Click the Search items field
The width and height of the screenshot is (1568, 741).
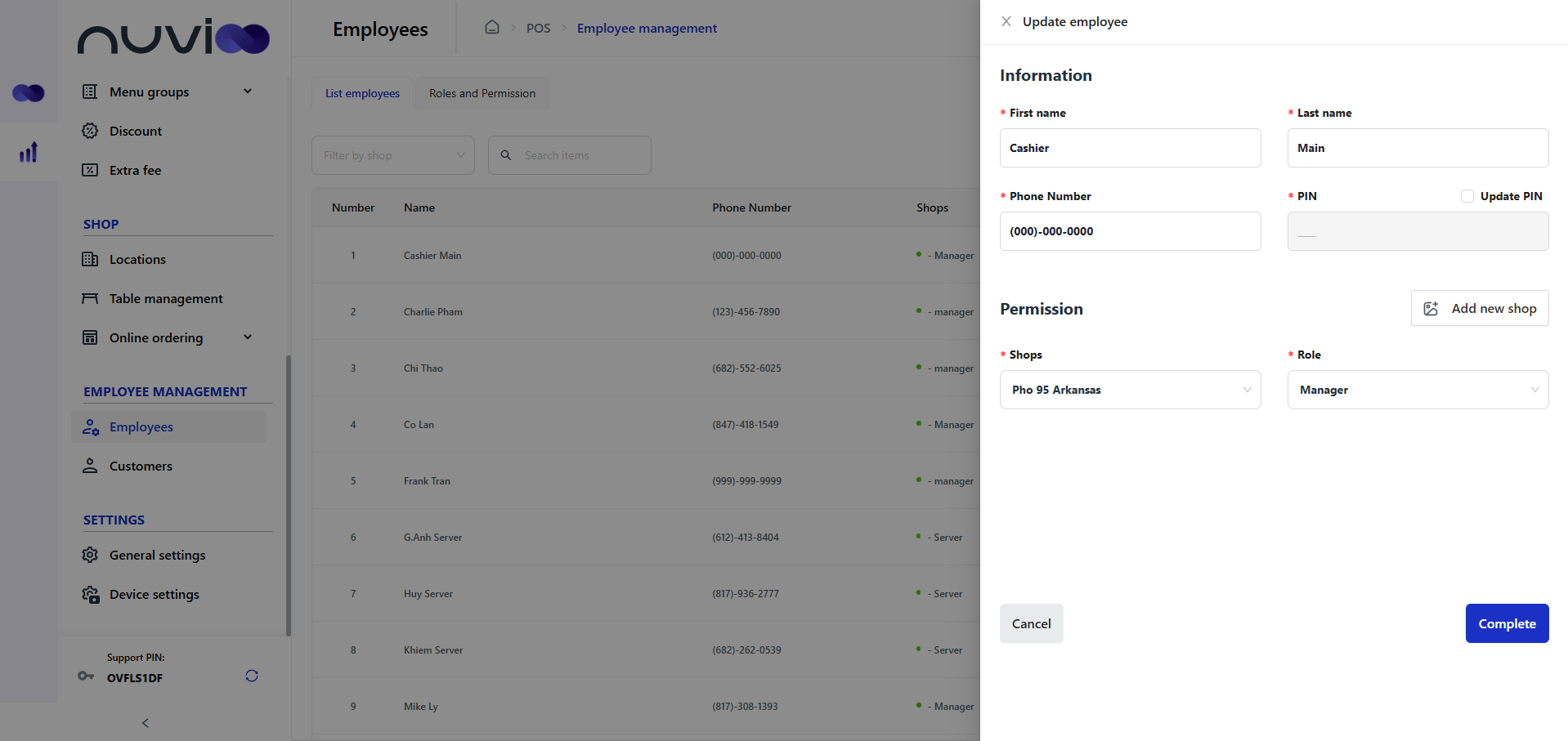click(569, 154)
